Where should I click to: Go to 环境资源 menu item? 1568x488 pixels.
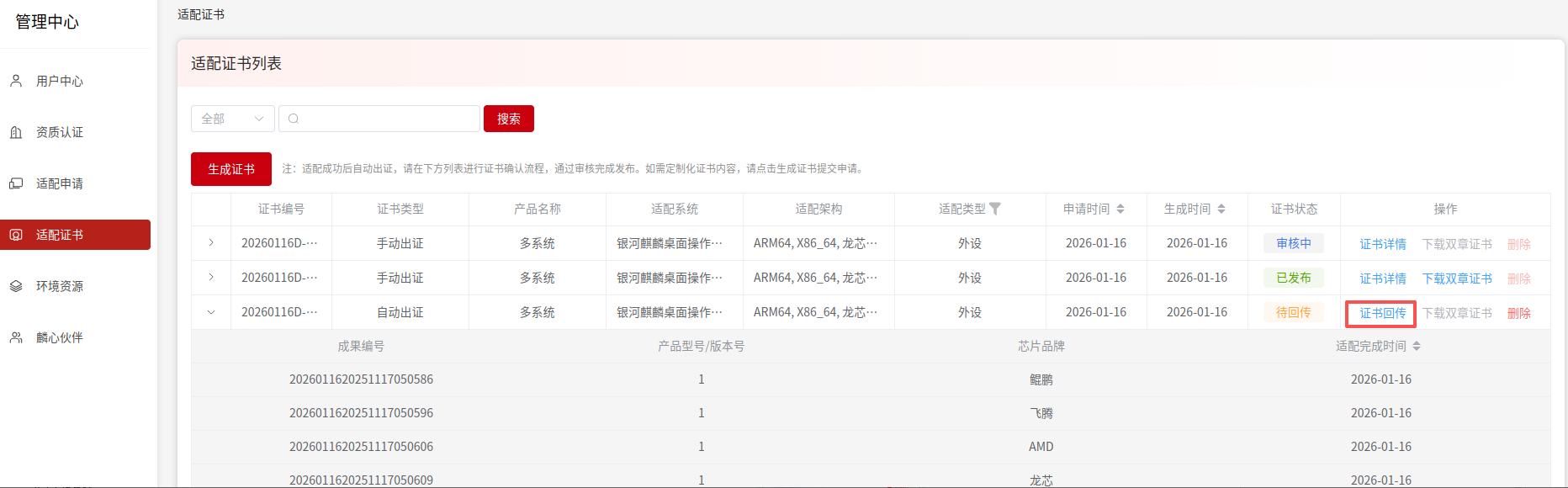coord(60,286)
